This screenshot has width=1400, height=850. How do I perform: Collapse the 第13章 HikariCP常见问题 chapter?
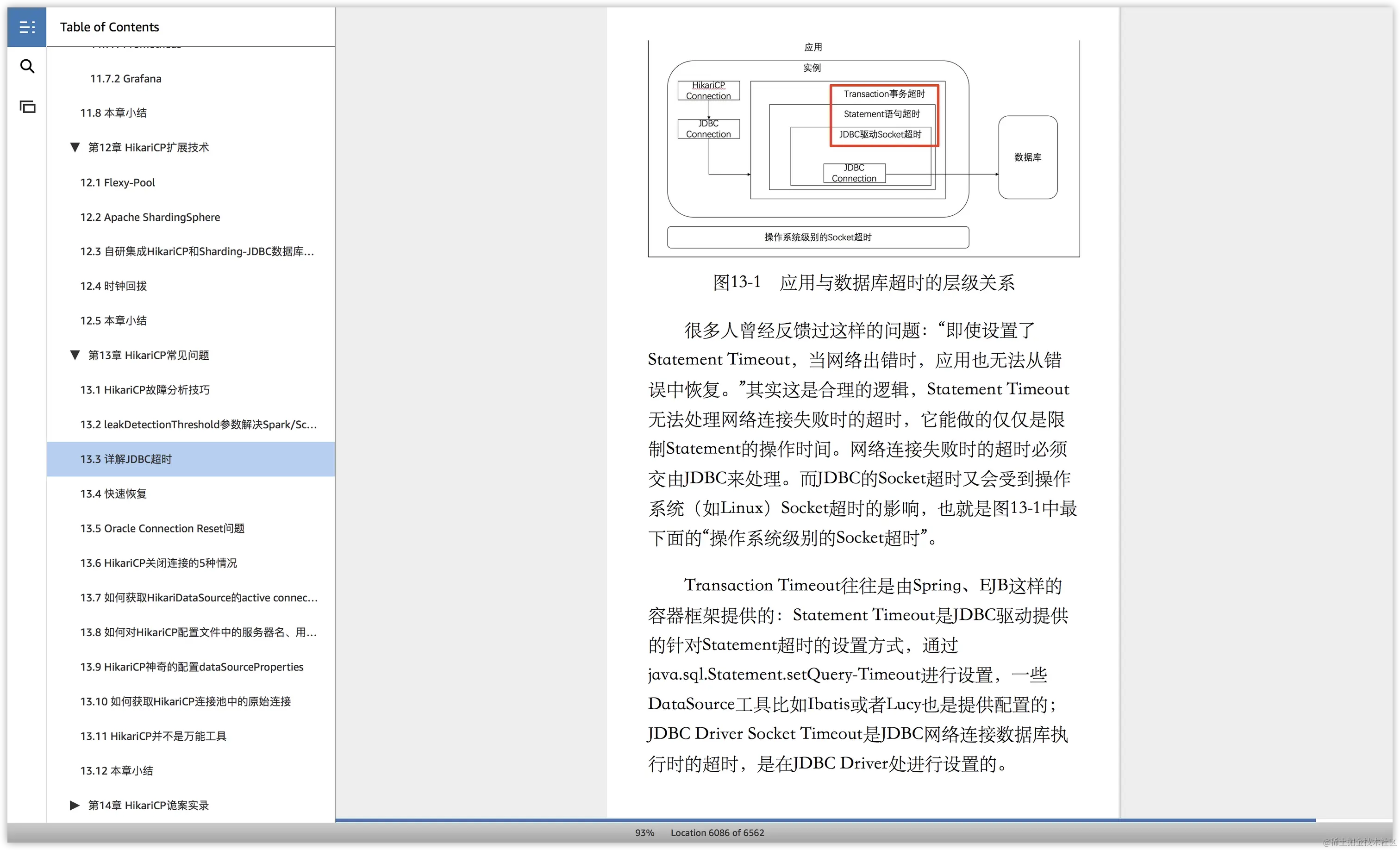click(x=75, y=355)
